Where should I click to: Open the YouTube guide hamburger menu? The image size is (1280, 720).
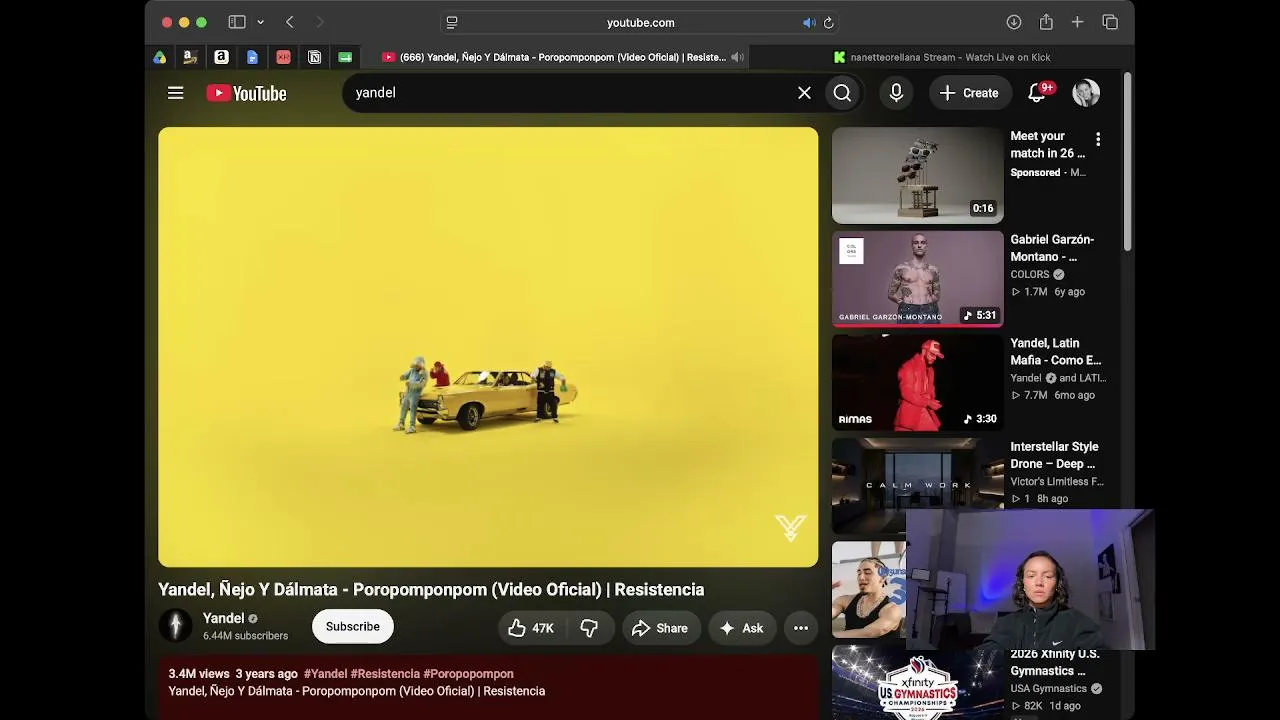[x=175, y=93]
